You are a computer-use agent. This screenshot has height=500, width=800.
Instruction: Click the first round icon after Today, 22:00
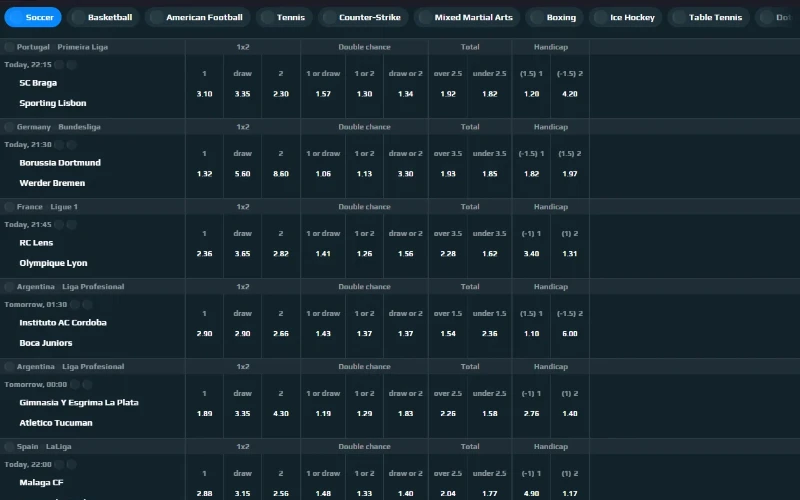[x=59, y=464]
